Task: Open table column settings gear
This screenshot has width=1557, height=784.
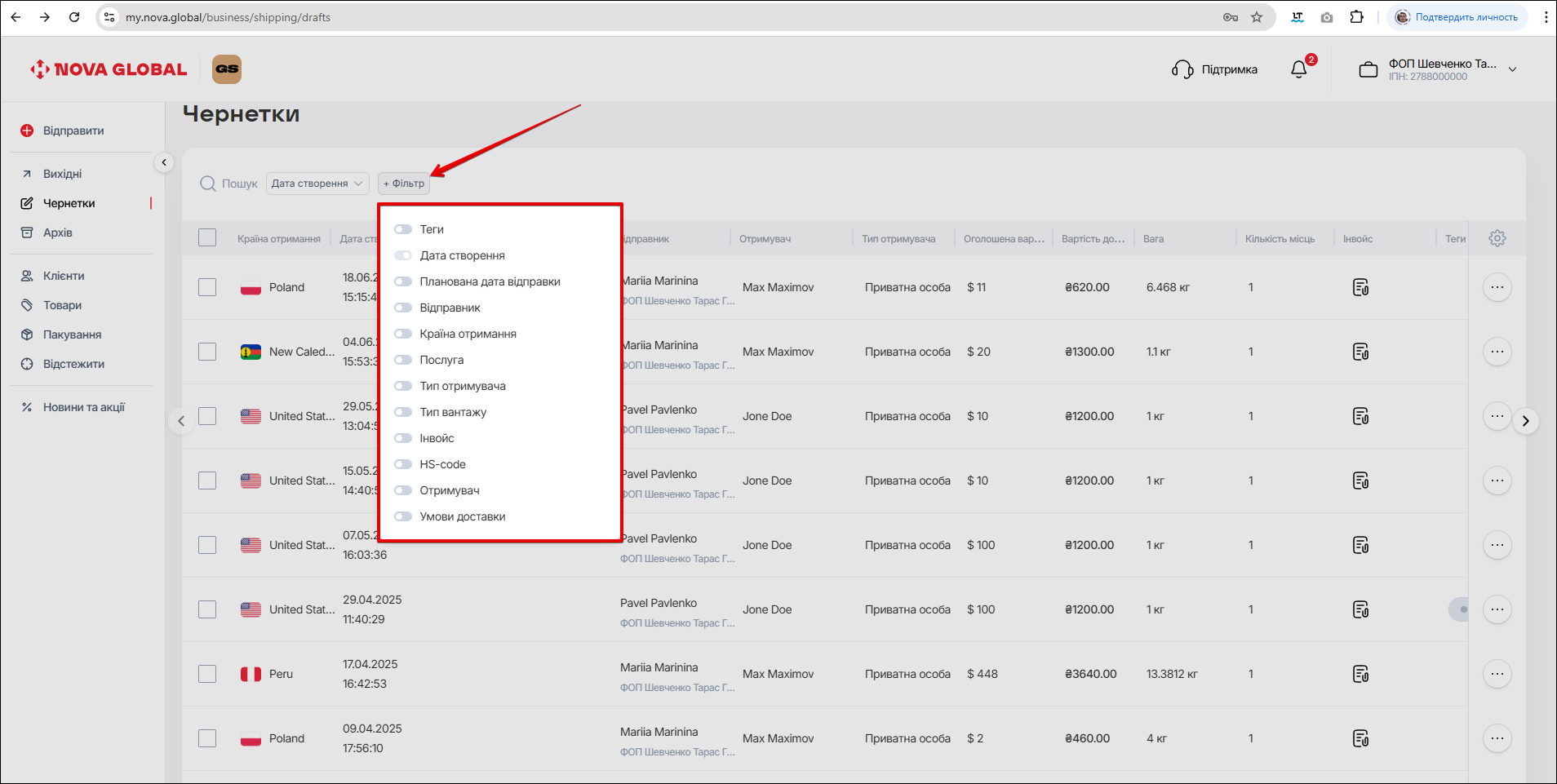Action: click(1497, 238)
